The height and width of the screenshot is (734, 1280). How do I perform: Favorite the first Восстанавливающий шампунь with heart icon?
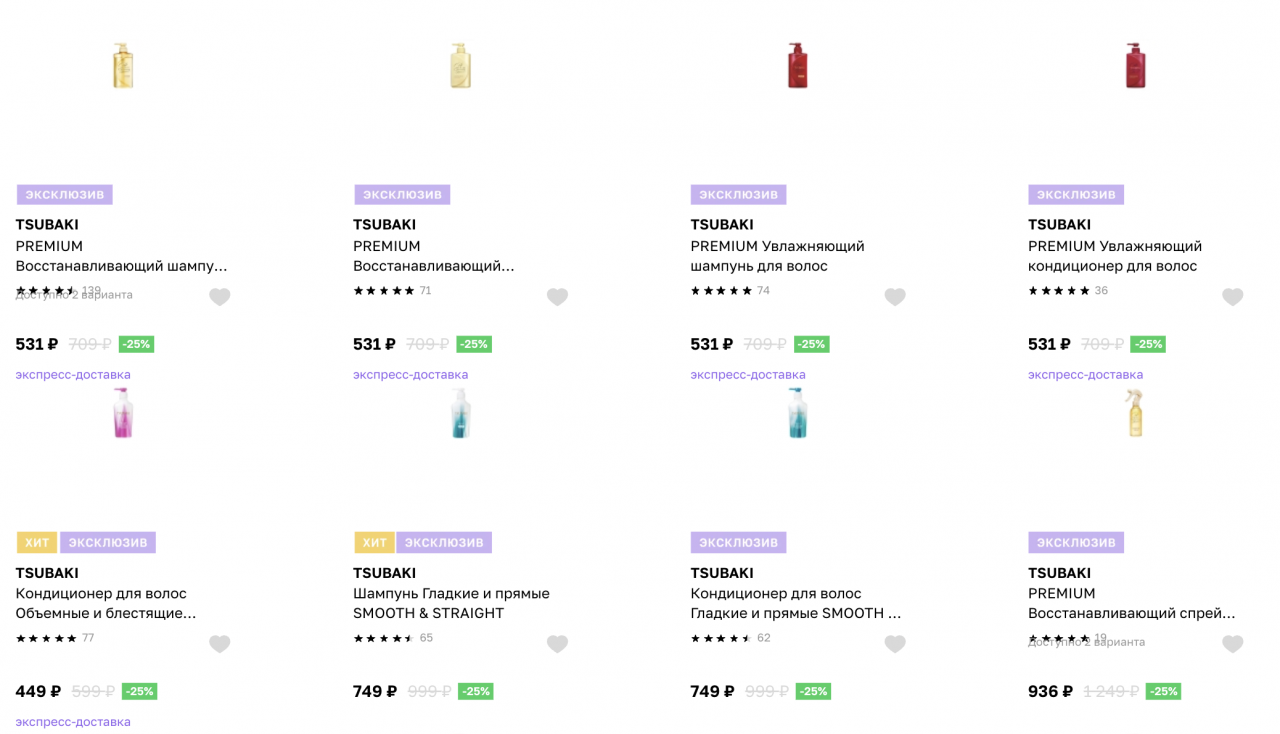220,297
